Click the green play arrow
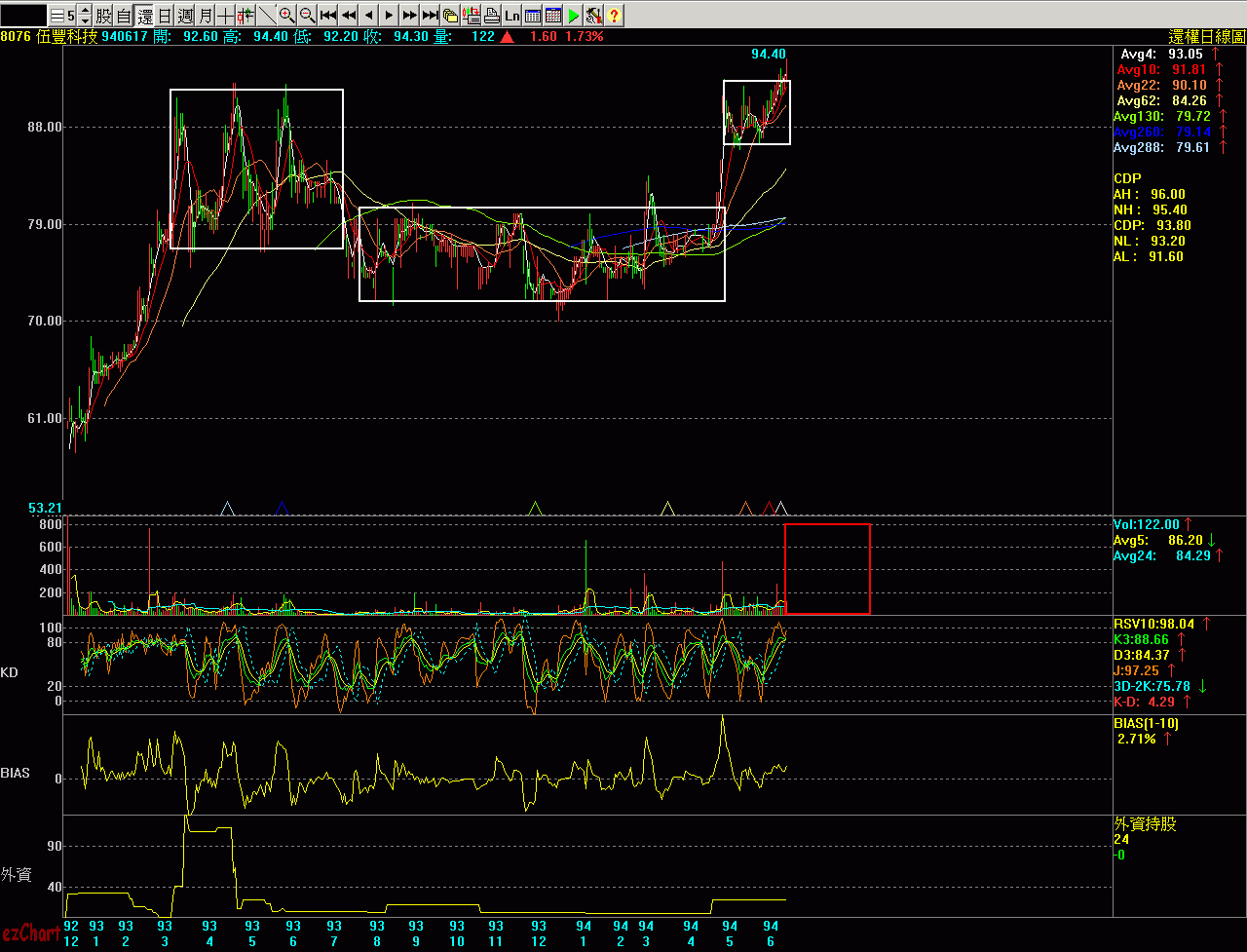Image resolution: width=1247 pixels, height=952 pixels. pyautogui.click(x=573, y=16)
